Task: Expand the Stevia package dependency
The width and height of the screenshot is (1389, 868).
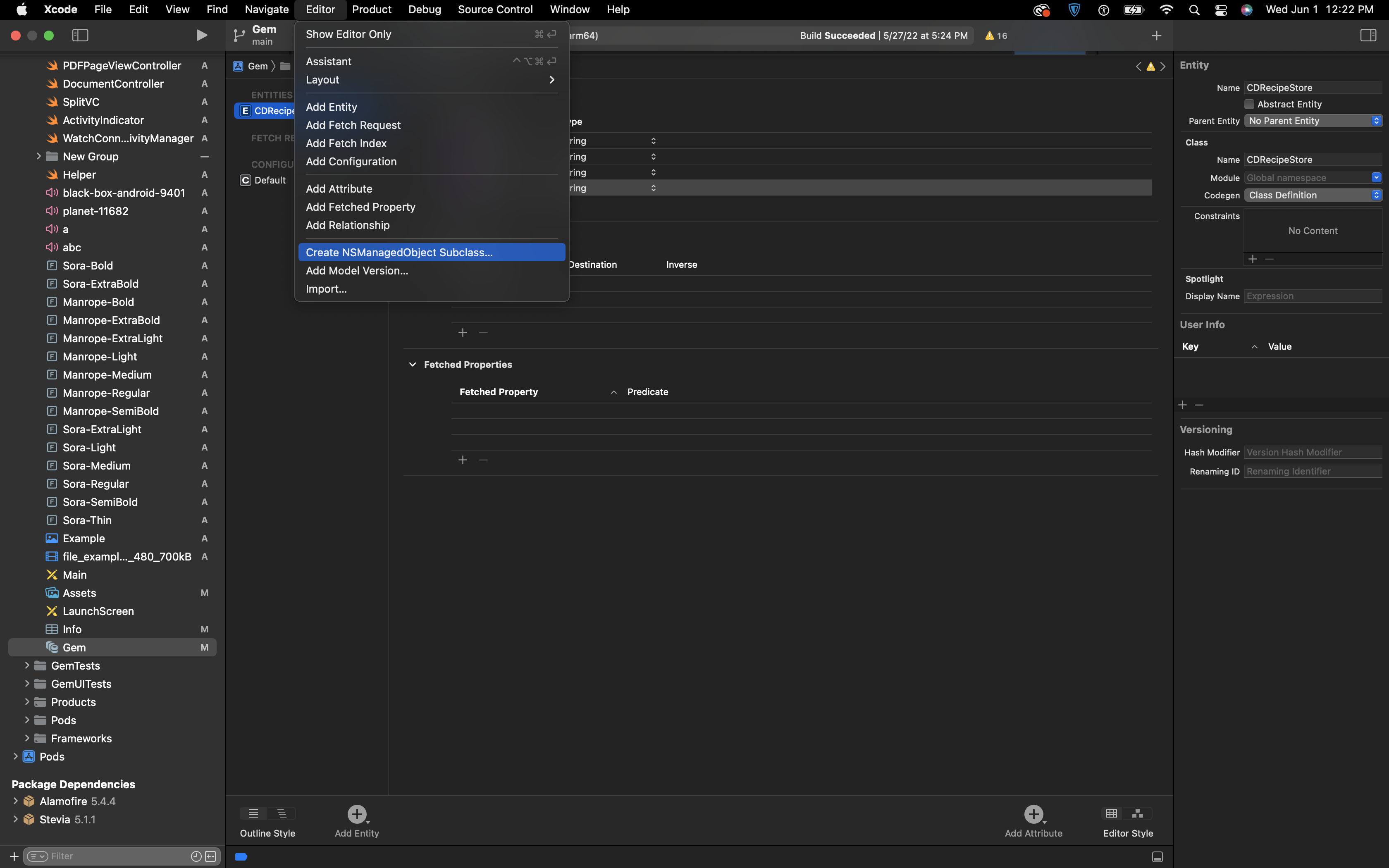Action: pos(15,819)
